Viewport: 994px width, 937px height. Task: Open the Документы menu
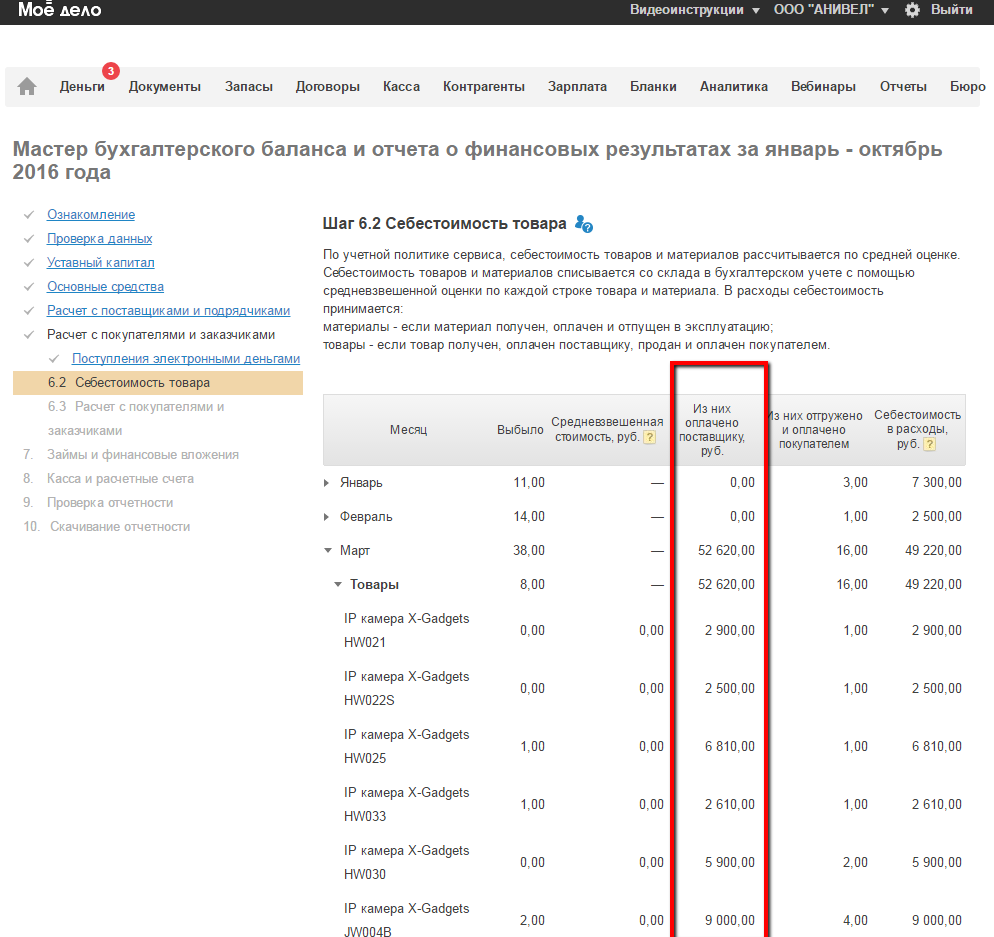pyautogui.click(x=165, y=87)
